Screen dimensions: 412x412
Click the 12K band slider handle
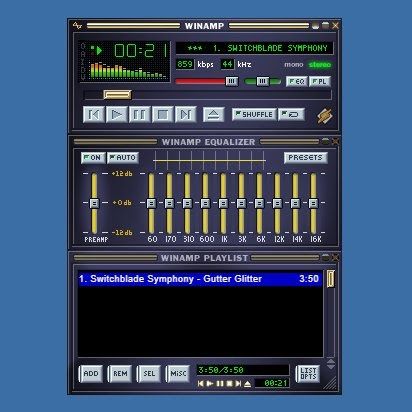(277, 203)
